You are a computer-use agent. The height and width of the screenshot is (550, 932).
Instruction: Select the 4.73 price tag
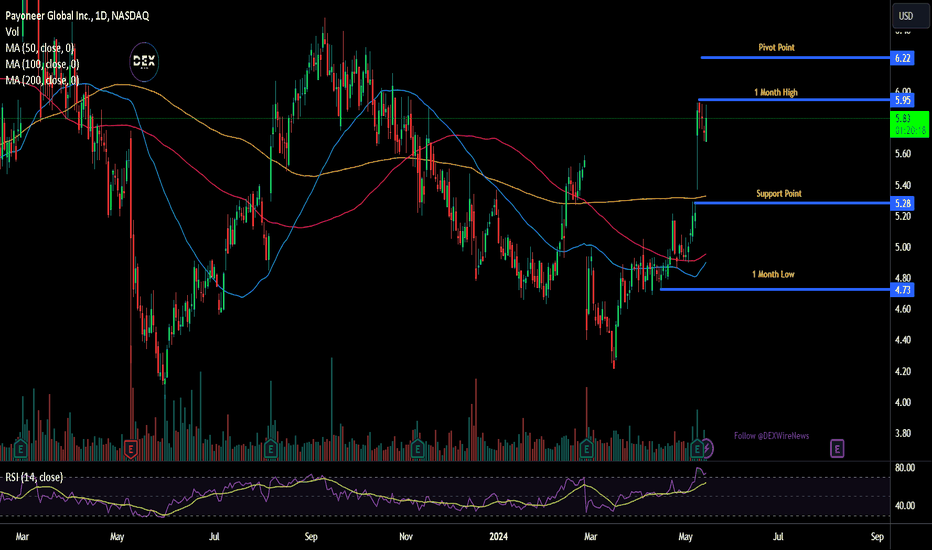pos(902,290)
